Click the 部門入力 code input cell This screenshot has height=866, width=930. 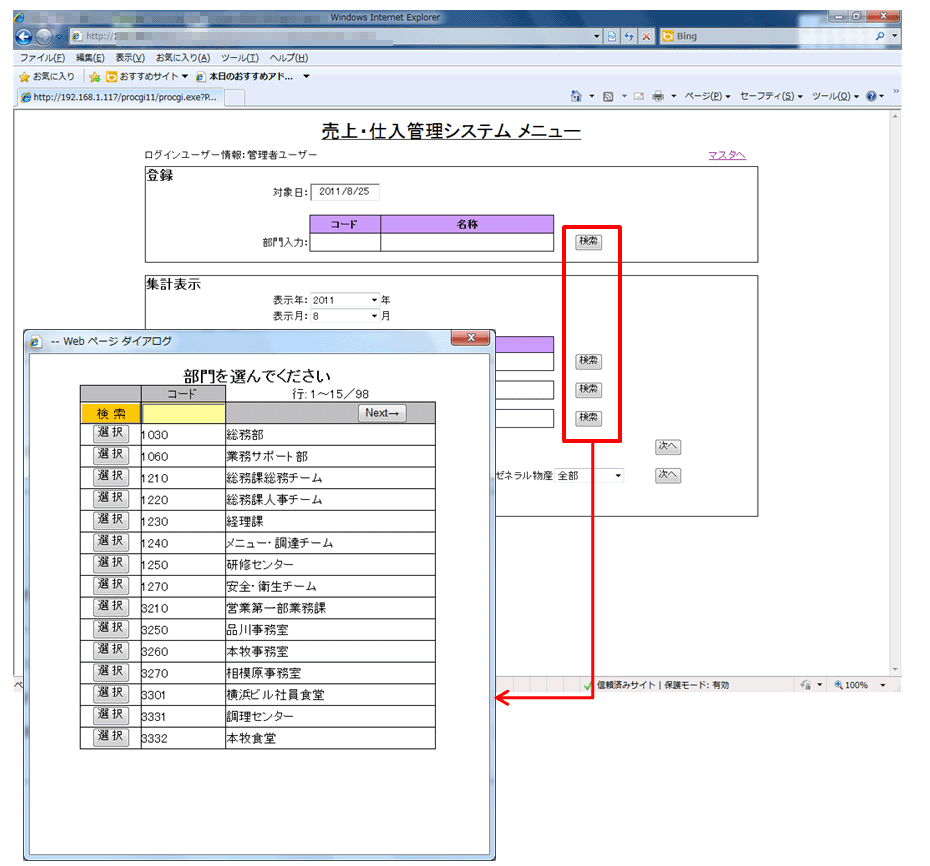pyautogui.click(x=345, y=243)
